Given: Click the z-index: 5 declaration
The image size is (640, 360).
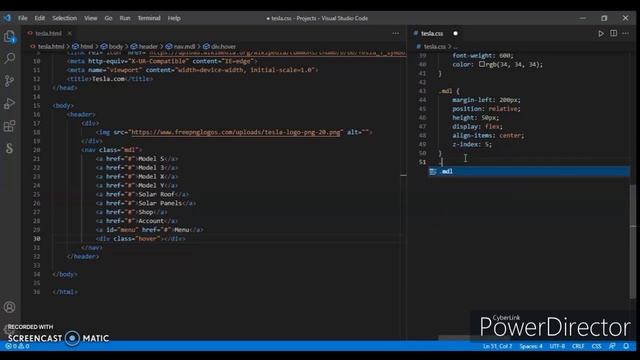Looking at the screenshot, I should 472,144.
